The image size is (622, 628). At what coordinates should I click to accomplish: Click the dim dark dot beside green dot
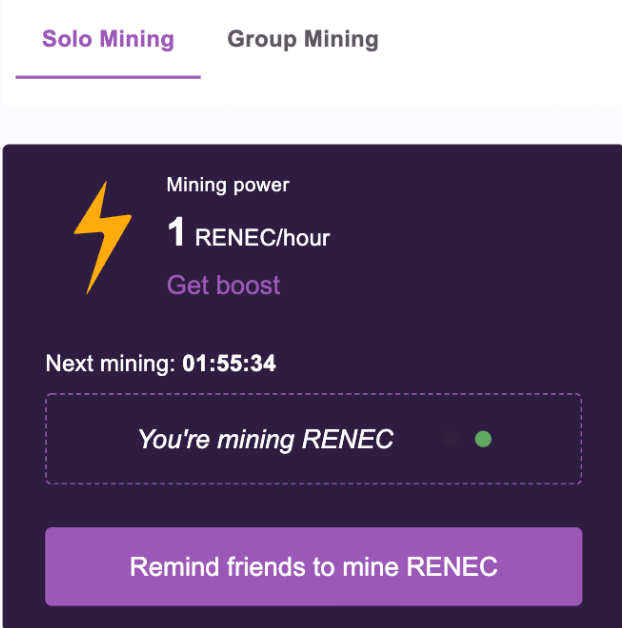pyautogui.click(x=451, y=439)
